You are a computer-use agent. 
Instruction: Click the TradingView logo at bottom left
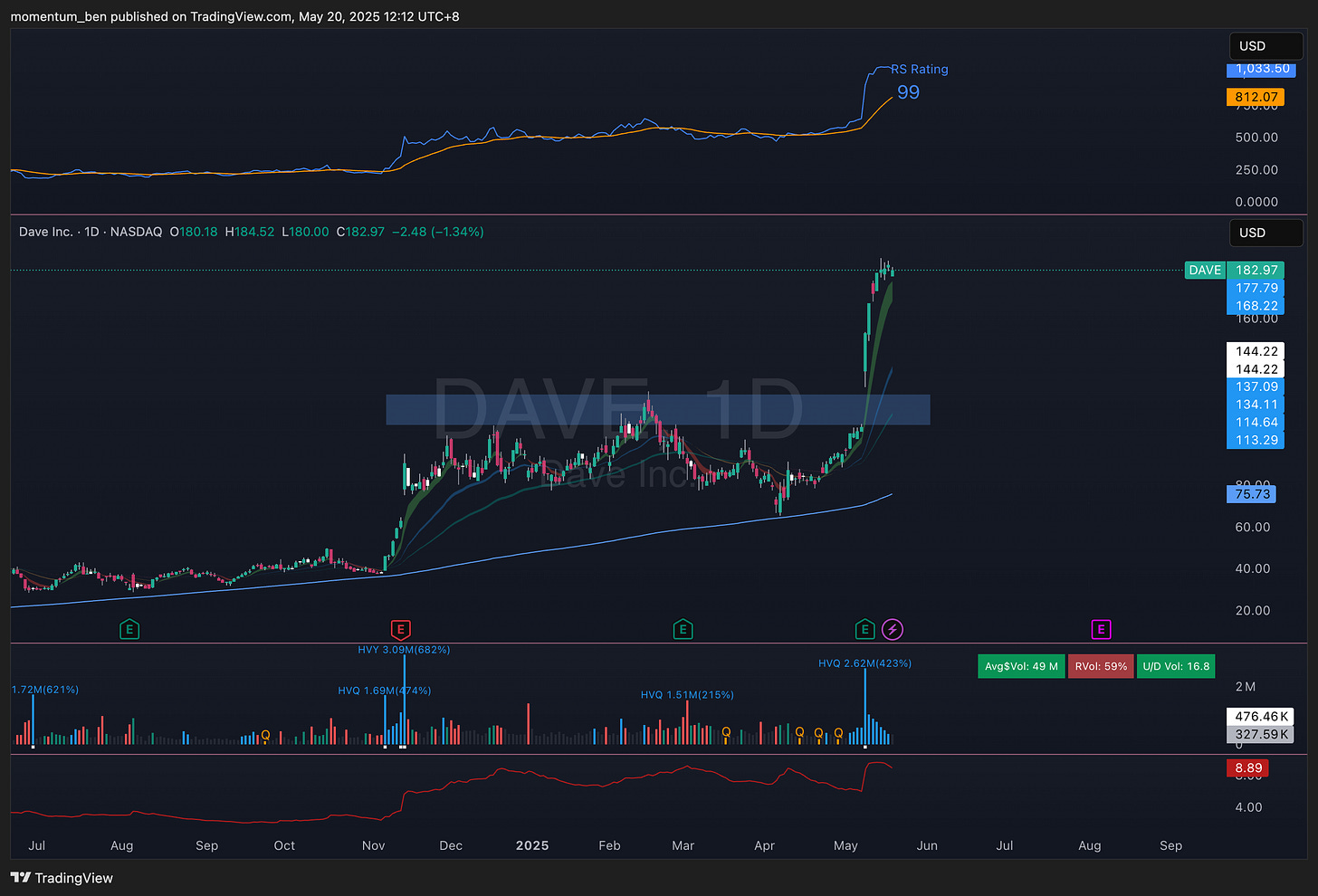pos(62,878)
